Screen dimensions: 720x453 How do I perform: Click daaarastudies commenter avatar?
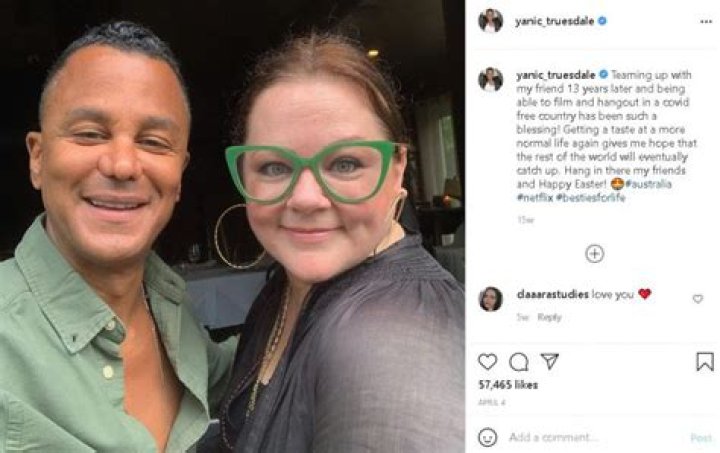(490, 298)
